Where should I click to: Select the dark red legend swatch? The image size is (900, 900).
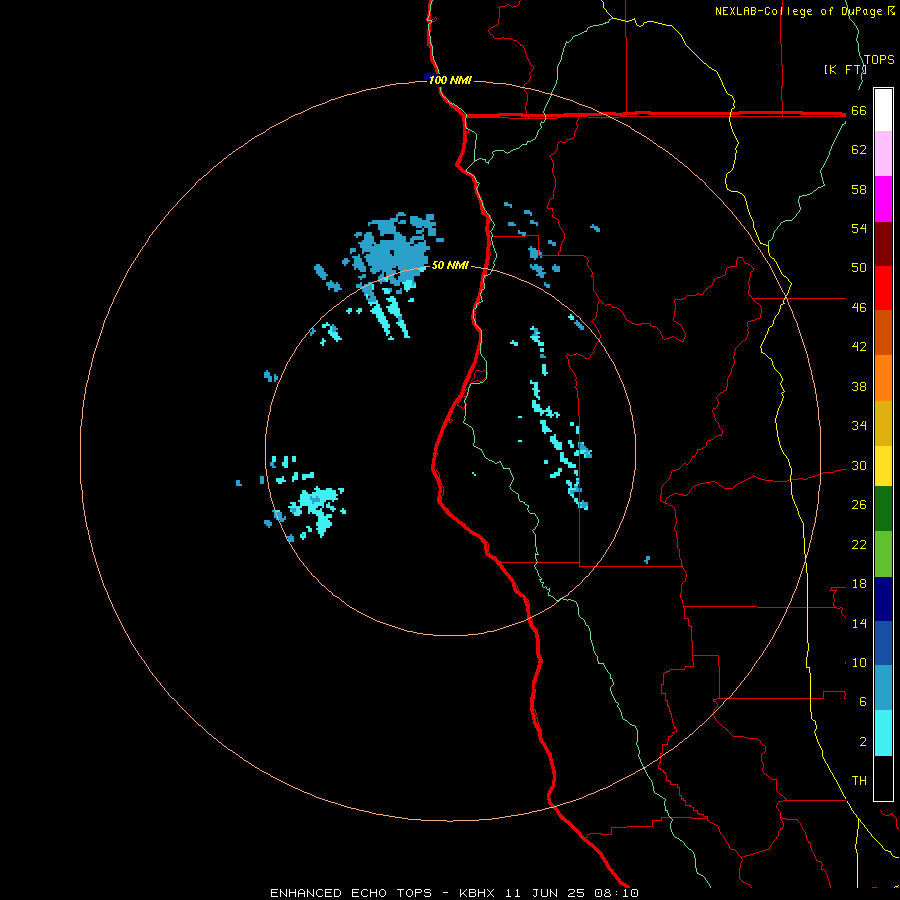click(883, 244)
